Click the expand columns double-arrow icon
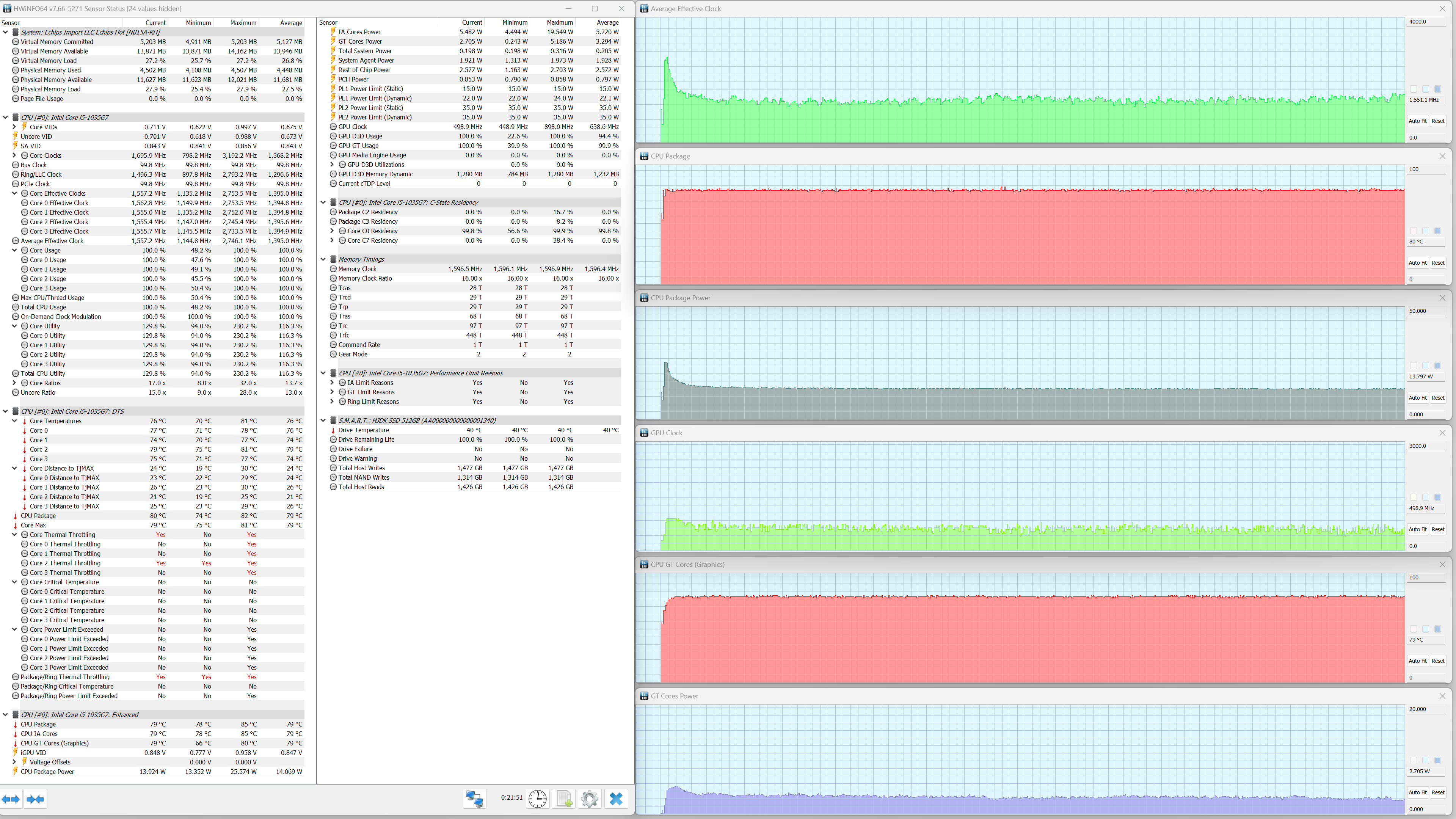This screenshot has height=819, width=1456. click(11, 799)
